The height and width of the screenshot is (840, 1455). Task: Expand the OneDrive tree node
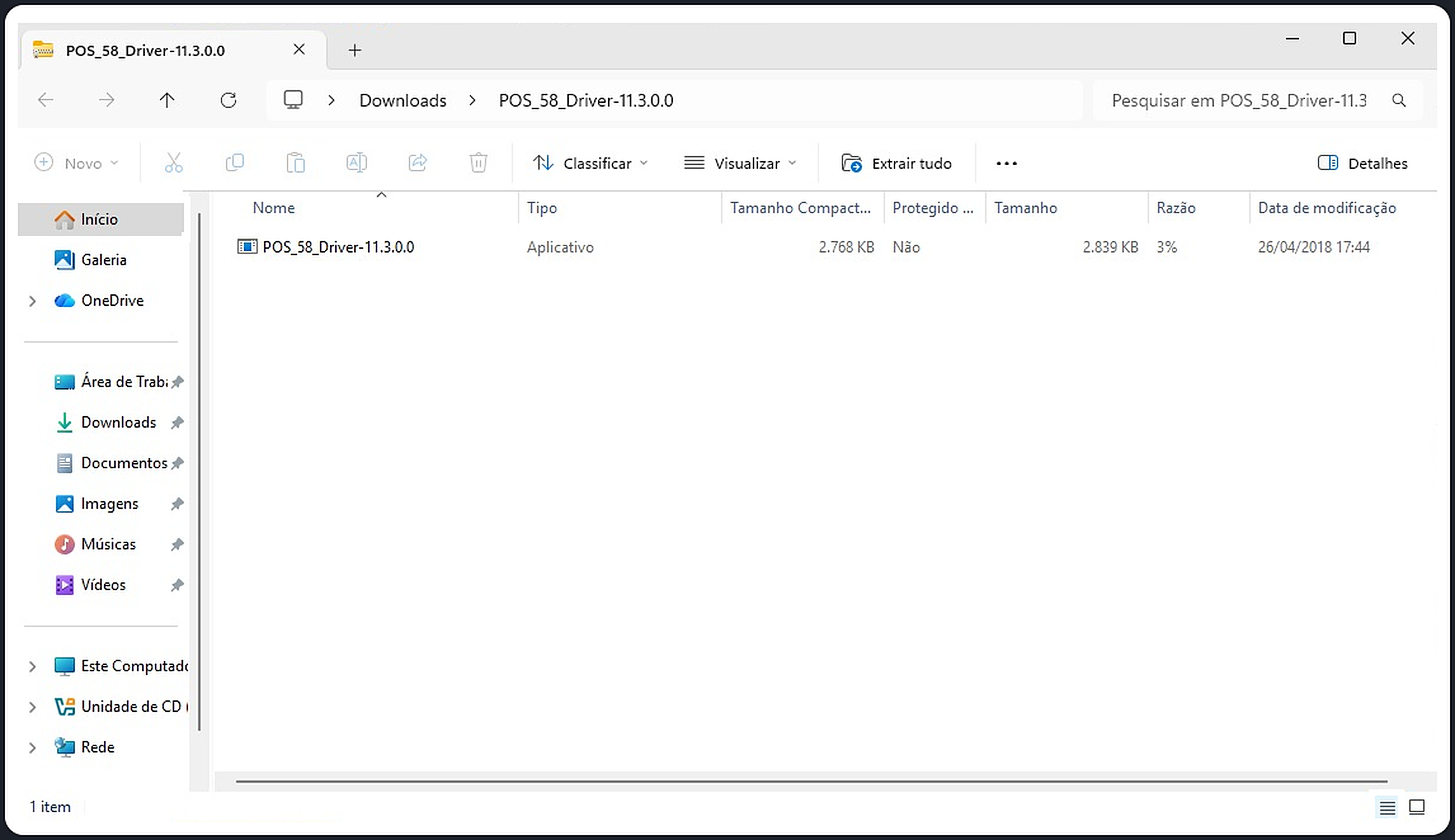point(32,301)
